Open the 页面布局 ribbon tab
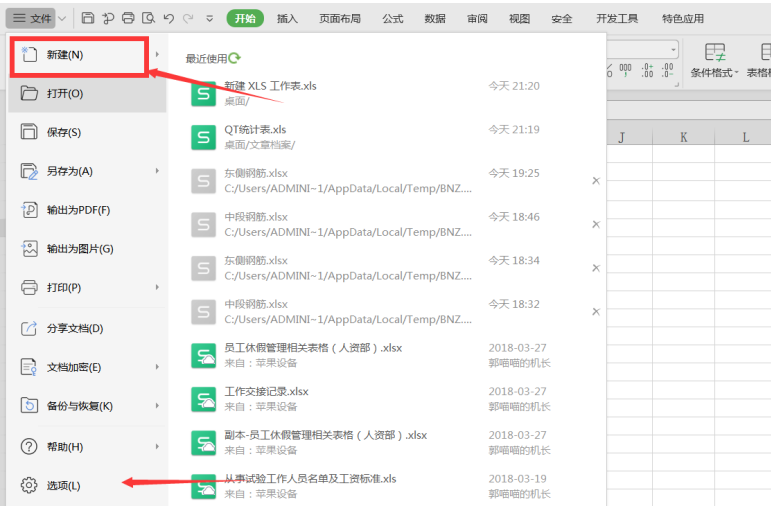The width and height of the screenshot is (771, 512). click(340, 19)
